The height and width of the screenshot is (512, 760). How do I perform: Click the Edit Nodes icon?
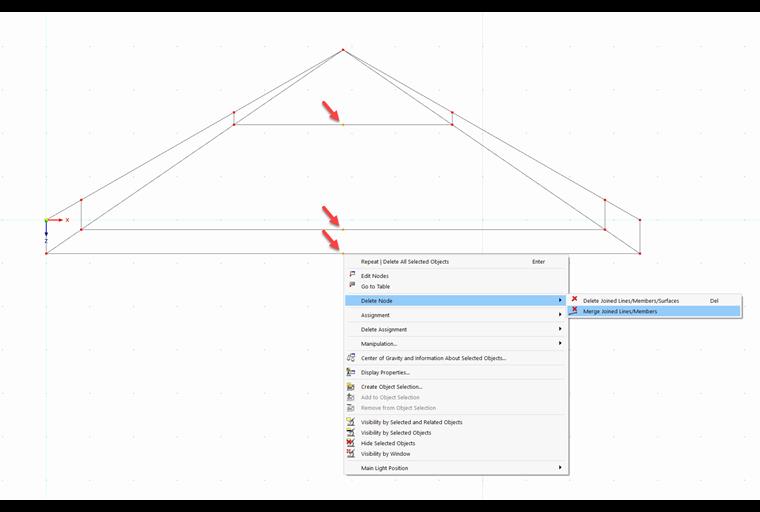[352, 275]
